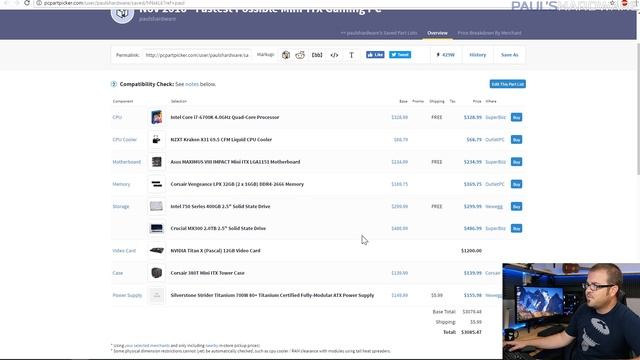Image resolution: width=640 pixels, height=360 pixels.
Task: Click the Titan X video card thumbnail
Action: [156, 251]
